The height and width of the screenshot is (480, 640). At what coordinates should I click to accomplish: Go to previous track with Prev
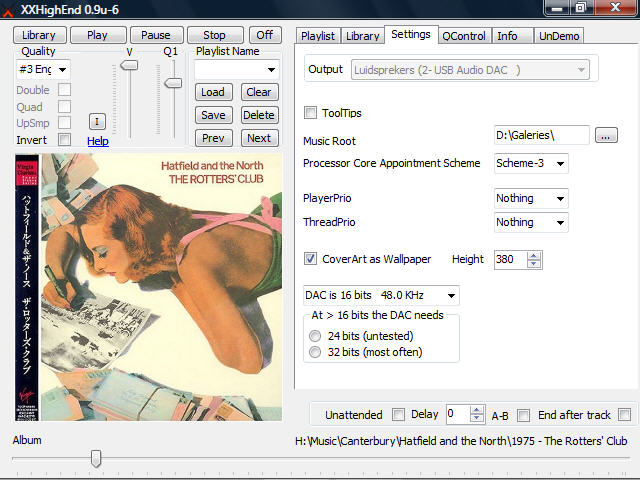pos(213,138)
